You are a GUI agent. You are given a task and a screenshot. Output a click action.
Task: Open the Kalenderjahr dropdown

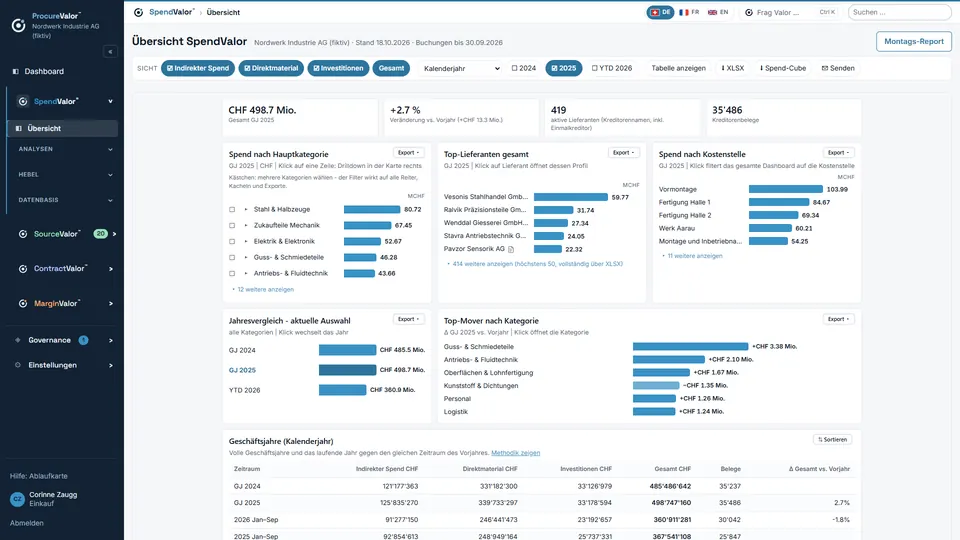coord(461,68)
